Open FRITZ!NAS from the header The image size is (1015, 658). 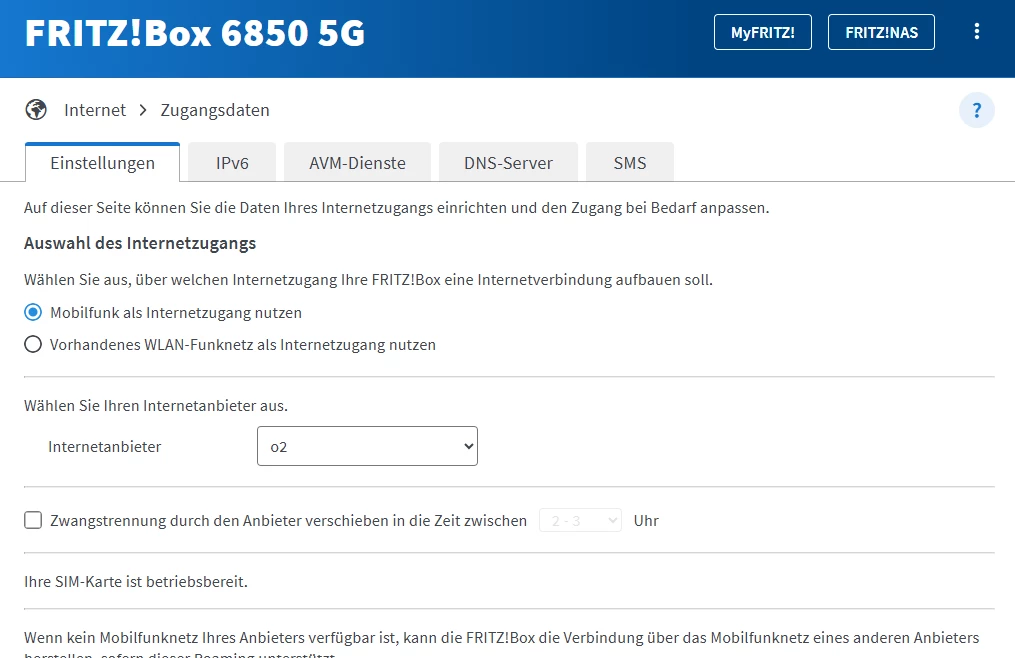pos(881,32)
